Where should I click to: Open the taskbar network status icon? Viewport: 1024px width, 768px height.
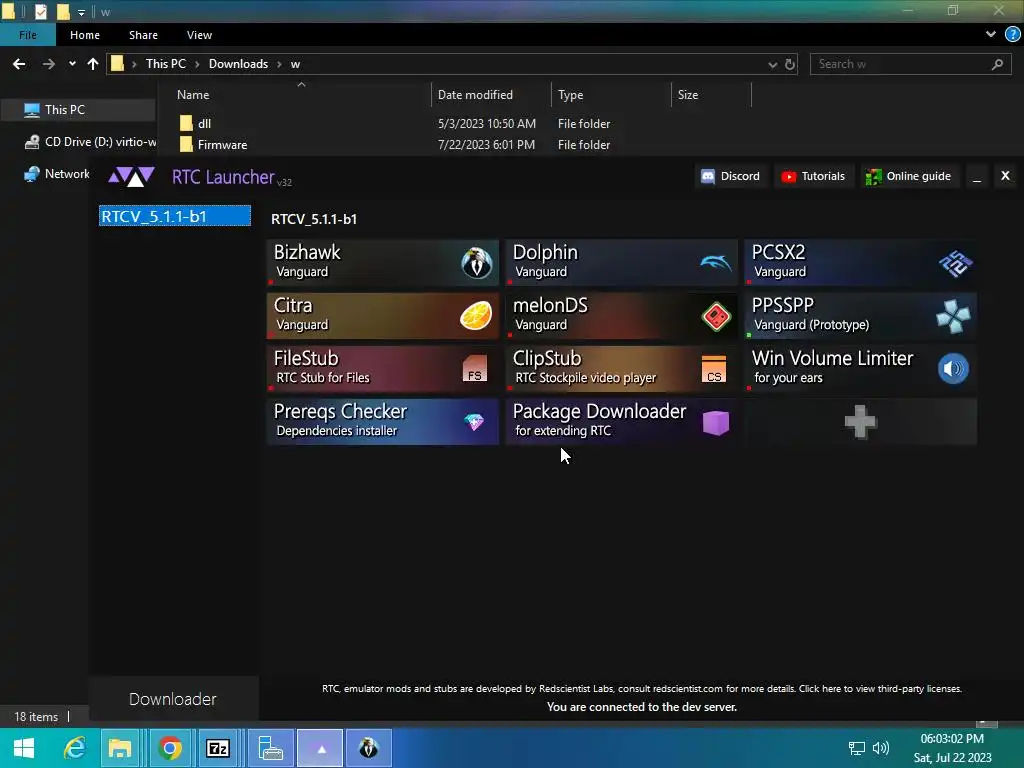click(857, 748)
